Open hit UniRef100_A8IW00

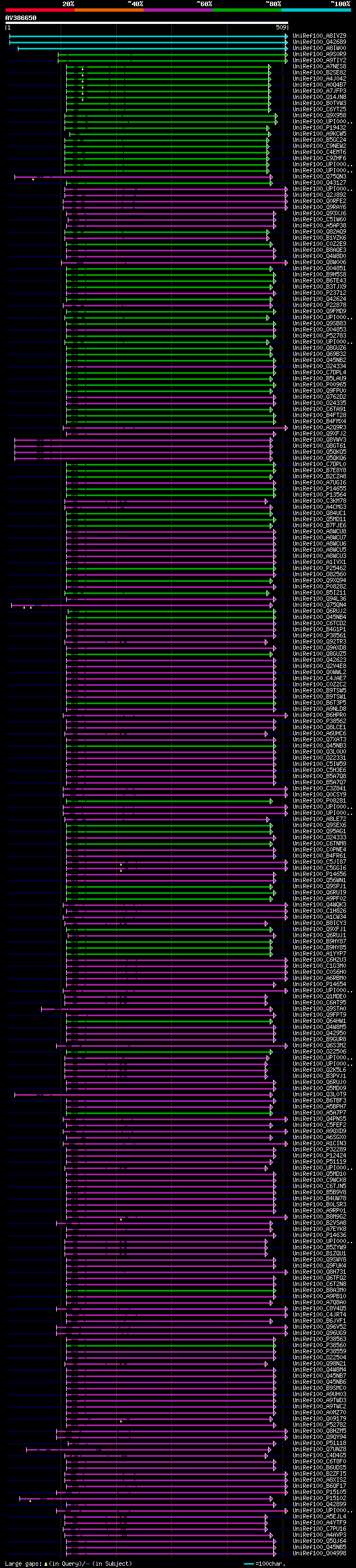[x=319, y=48]
